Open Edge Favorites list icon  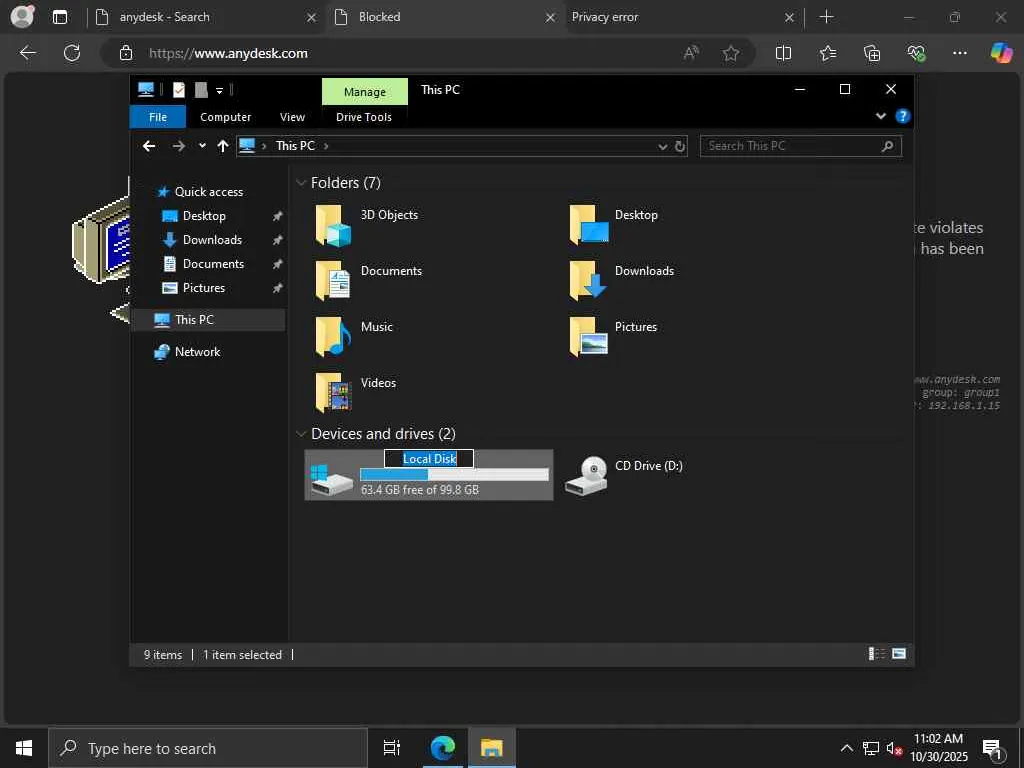pyautogui.click(x=827, y=54)
